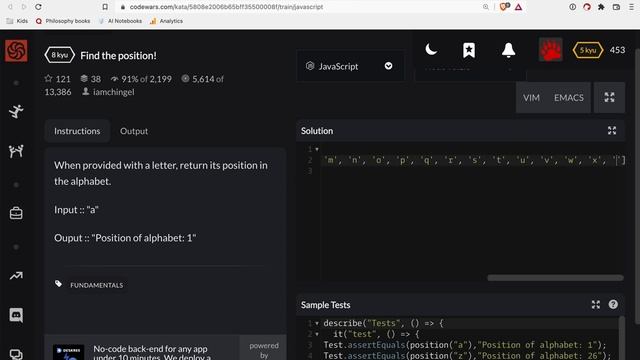Image resolution: width=640 pixels, height=360 pixels.
Task: Open the extensions puzzle piece icon
Action: click(x=601, y=7)
